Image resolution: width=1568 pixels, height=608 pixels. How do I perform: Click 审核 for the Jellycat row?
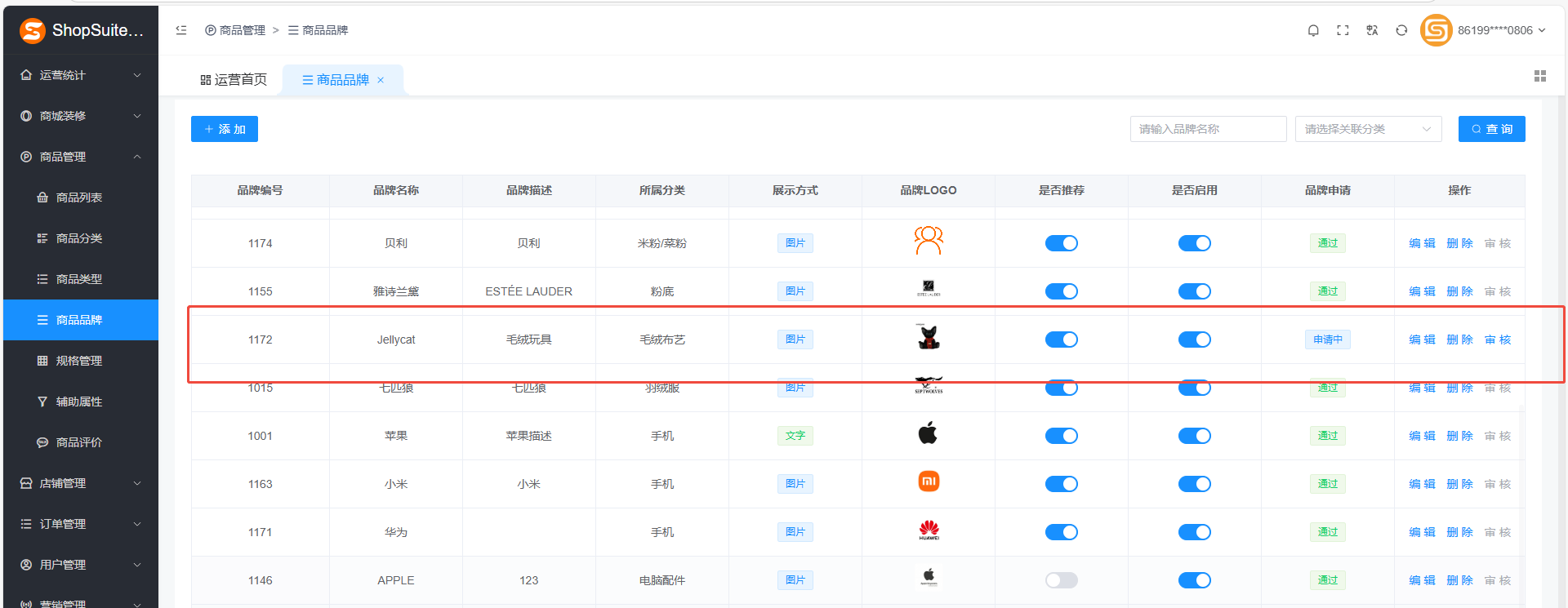click(1498, 340)
